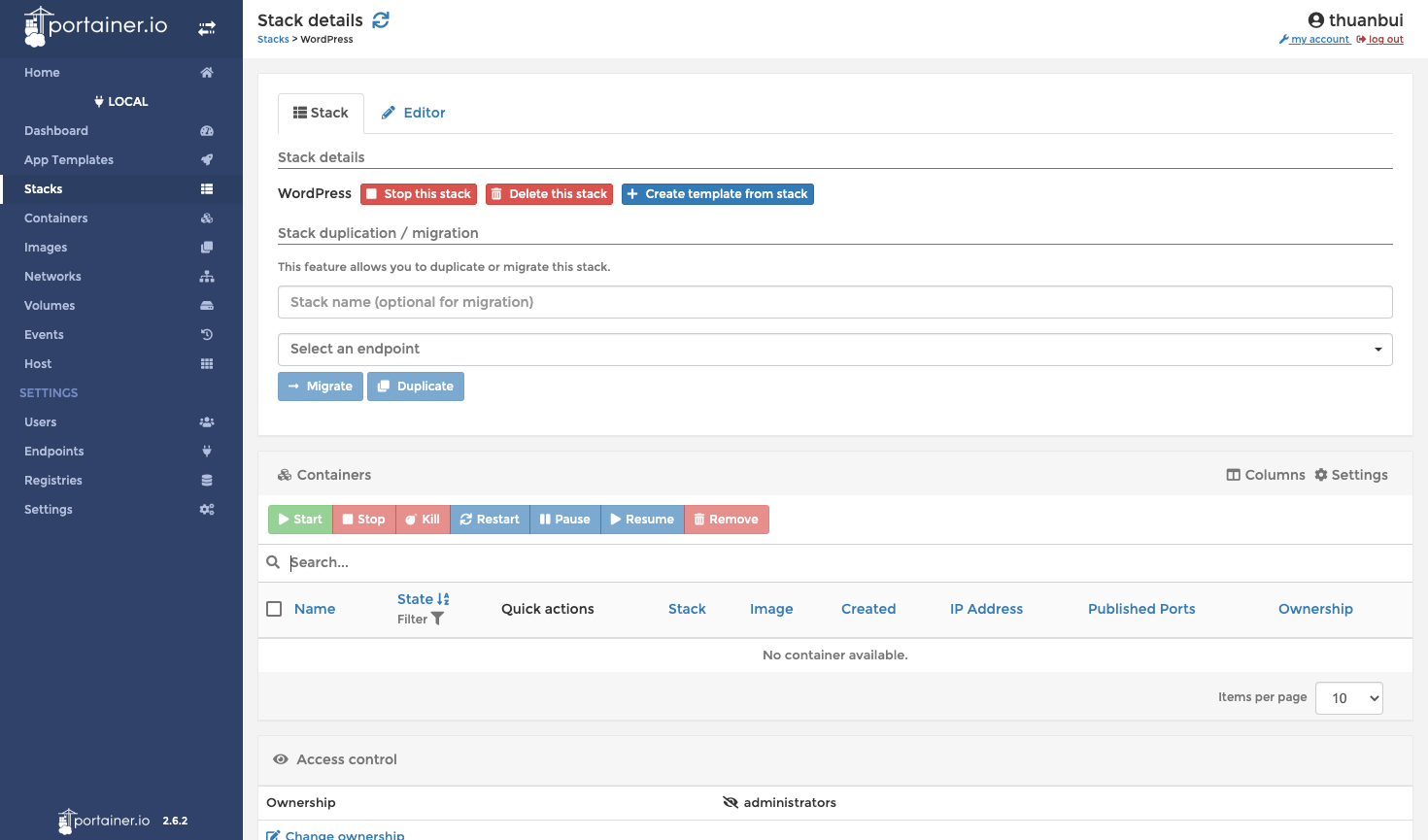Click the Settings cogs icon in sidebar
Screen dimensions: 1428x840
tap(207, 510)
